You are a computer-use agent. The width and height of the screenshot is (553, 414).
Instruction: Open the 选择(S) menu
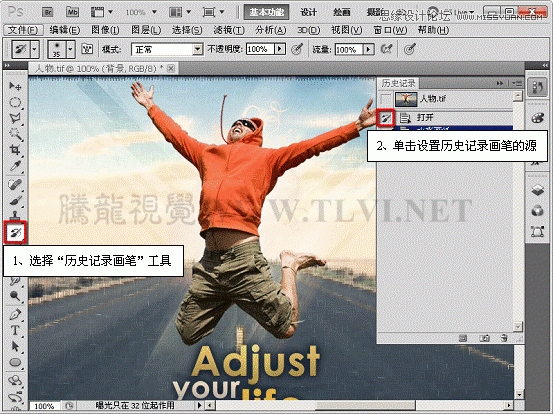point(187,30)
